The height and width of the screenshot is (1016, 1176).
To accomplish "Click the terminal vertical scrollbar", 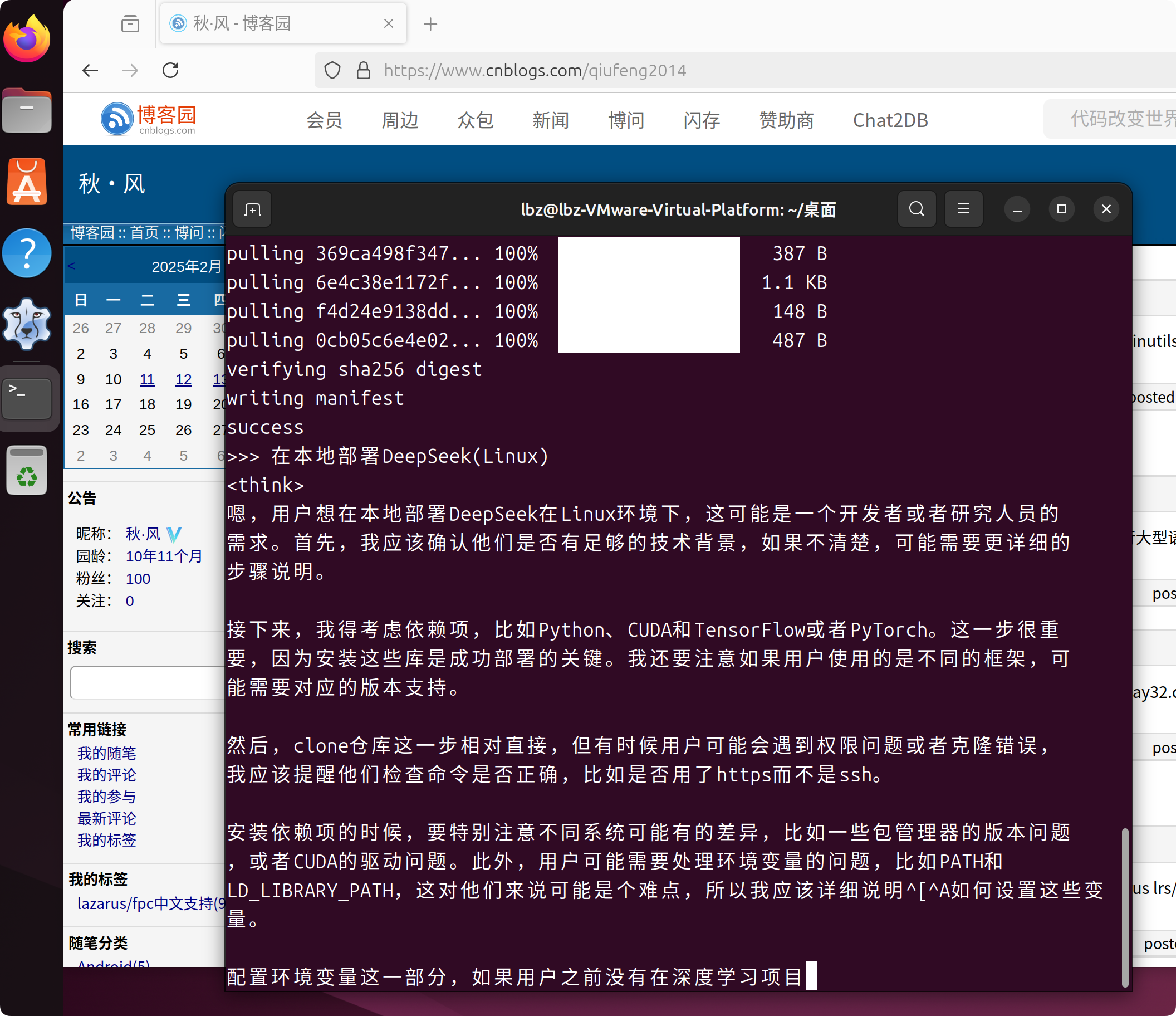I will point(1125,907).
